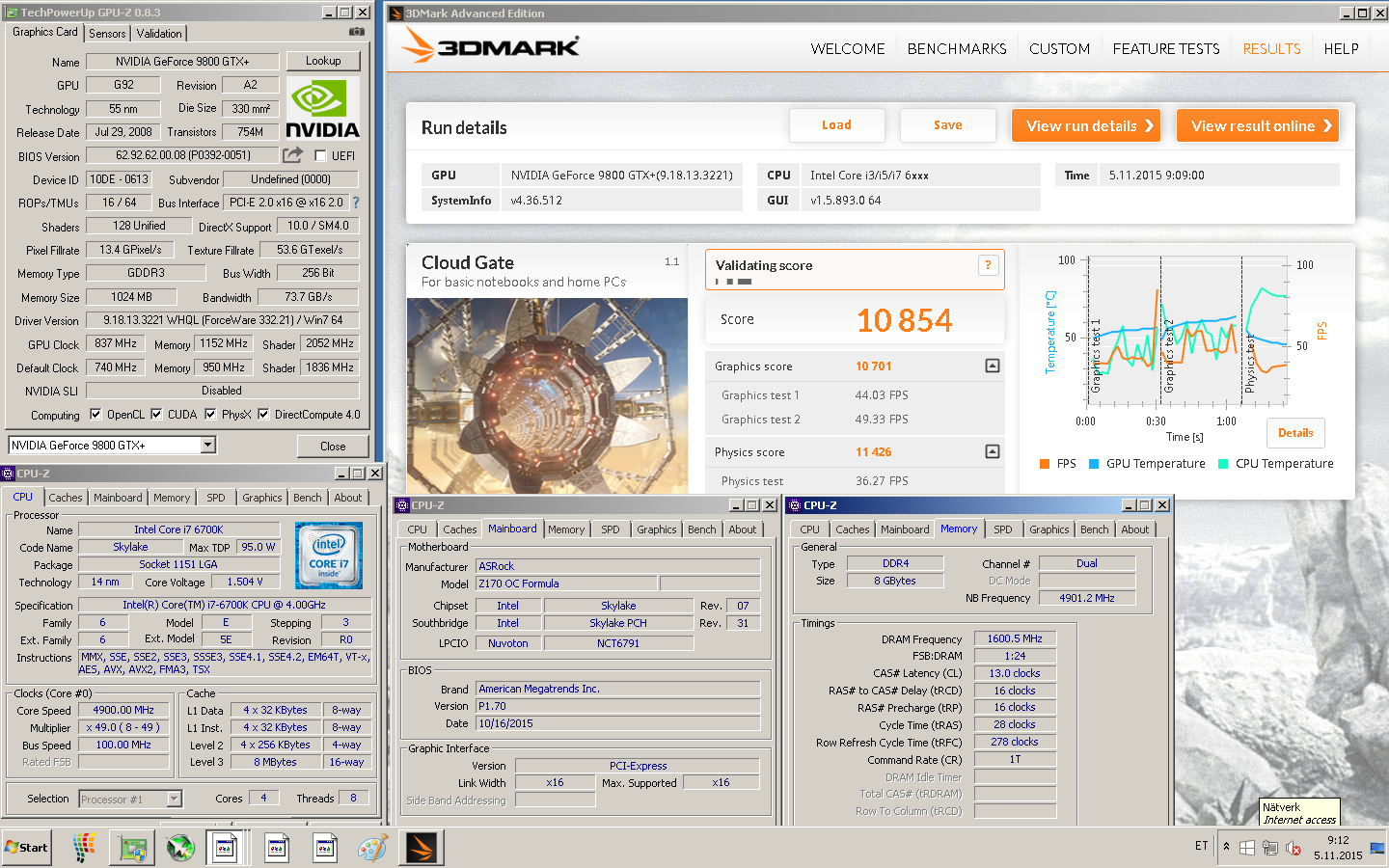This screenshot has width=1389, height=868.
Task: Click the orange FPS legend swatch
Action: 1045,464
